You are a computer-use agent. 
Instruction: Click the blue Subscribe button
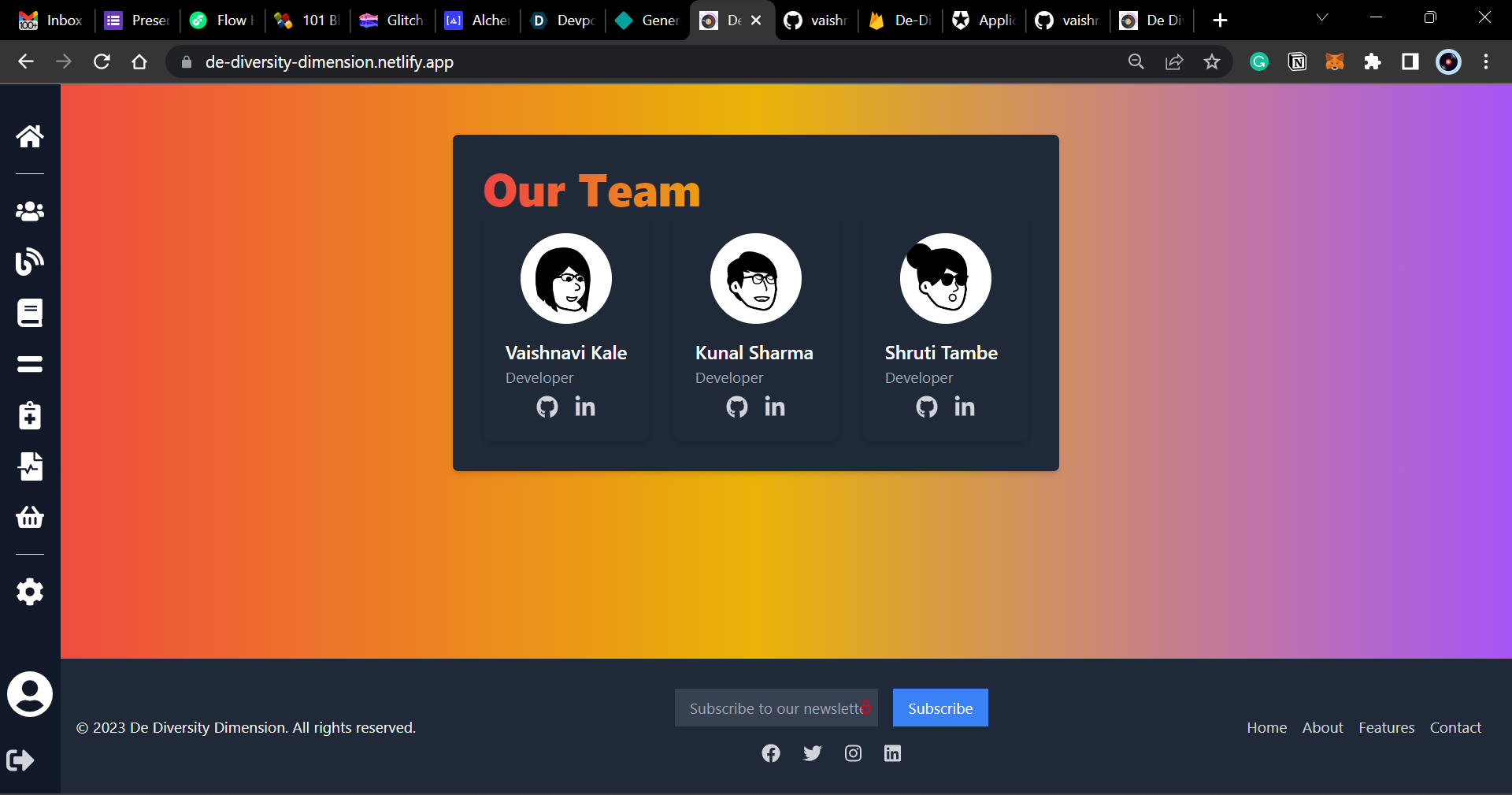940,708
